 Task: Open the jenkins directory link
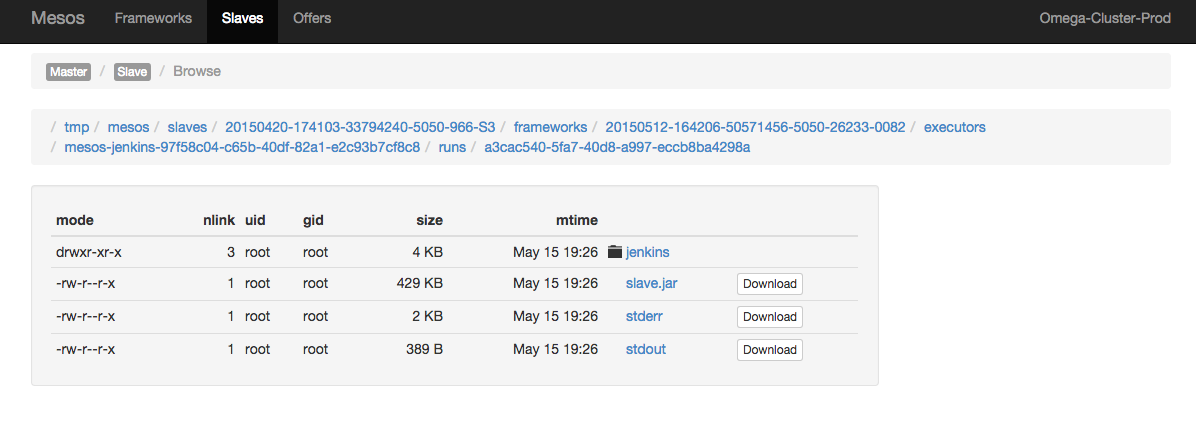tap(646, 252)
